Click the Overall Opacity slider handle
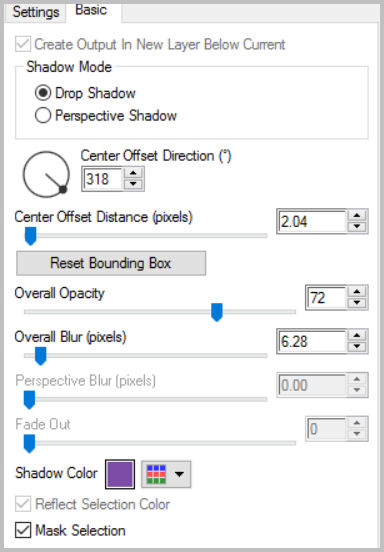 click(x=217, y=312)
